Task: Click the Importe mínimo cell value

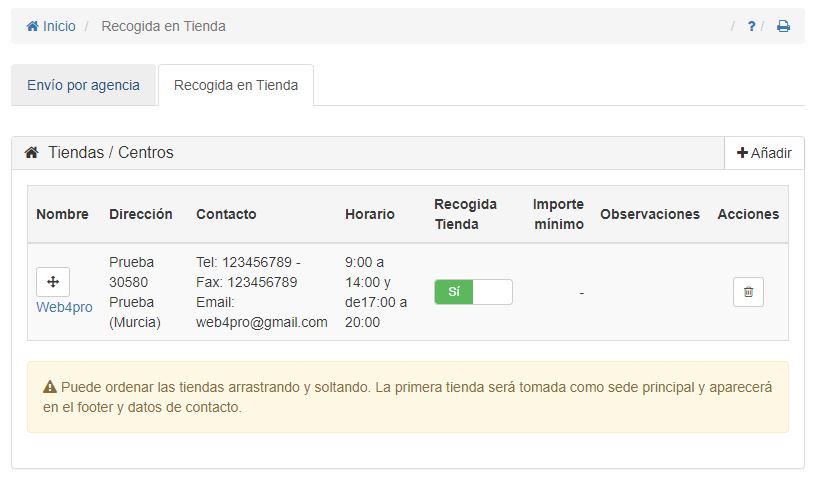Action: coord(580,293)
